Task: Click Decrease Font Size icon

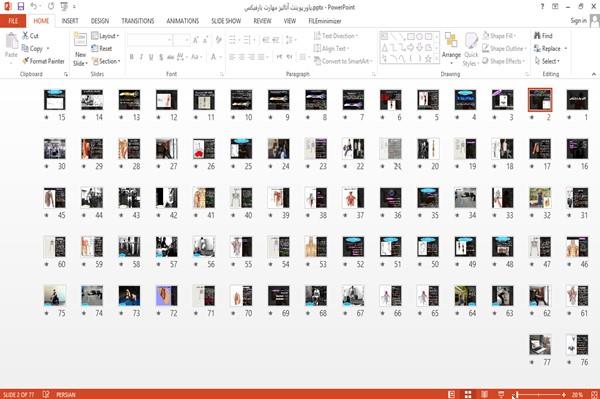Action: [x=206, y=40]
